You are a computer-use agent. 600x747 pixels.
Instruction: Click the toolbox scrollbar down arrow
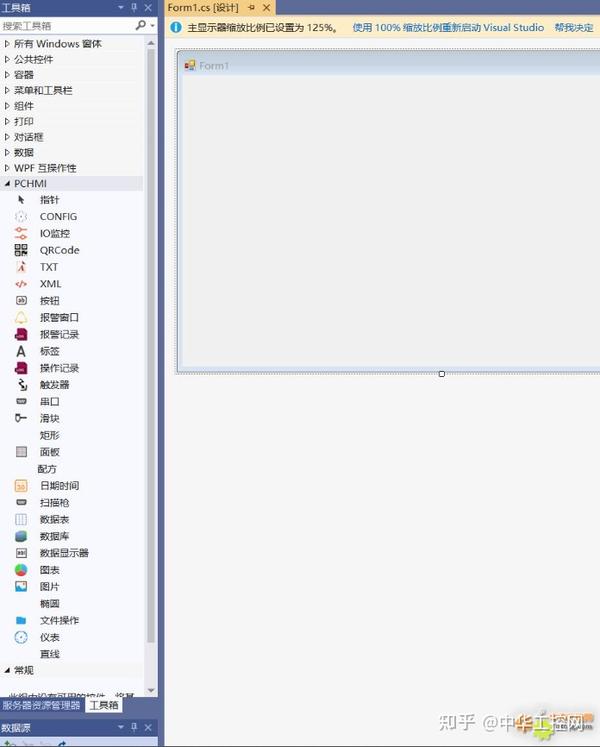click(x=151, y=690)
